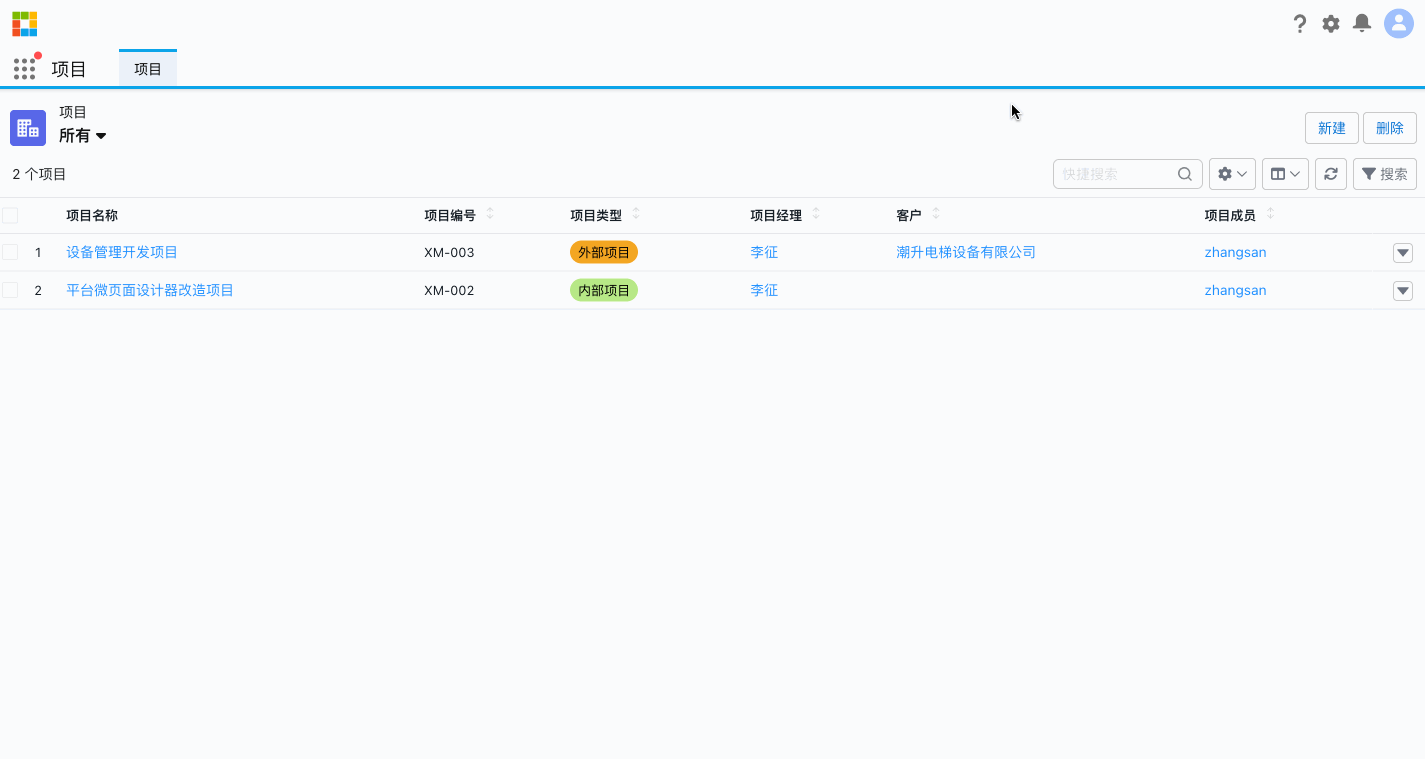
Task: Open the app launcher grid icon
Action: pyautogui.click(x=24, y=68)
